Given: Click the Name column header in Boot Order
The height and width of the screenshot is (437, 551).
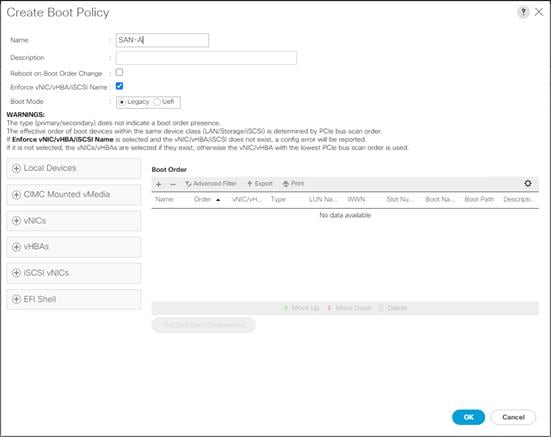Looking at the screenshot, I should [x=164, y=200].
